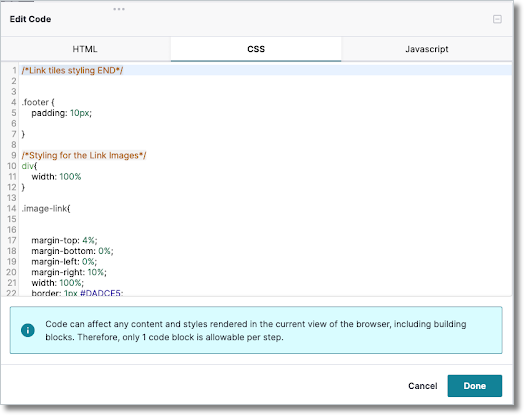This screenshot has width=524, height=415.
Task: Click the "margin-right: 10%;" line
Action: (69, 273)
